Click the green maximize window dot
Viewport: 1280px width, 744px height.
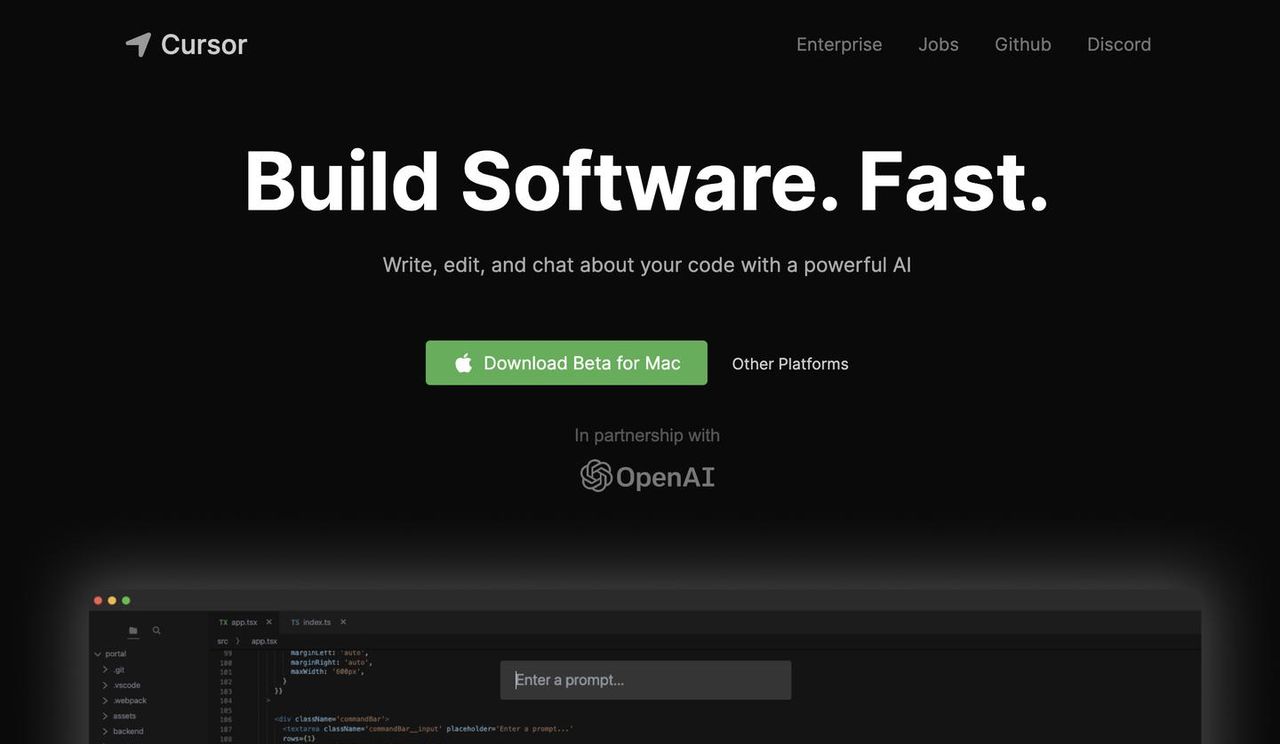(126, 600)
